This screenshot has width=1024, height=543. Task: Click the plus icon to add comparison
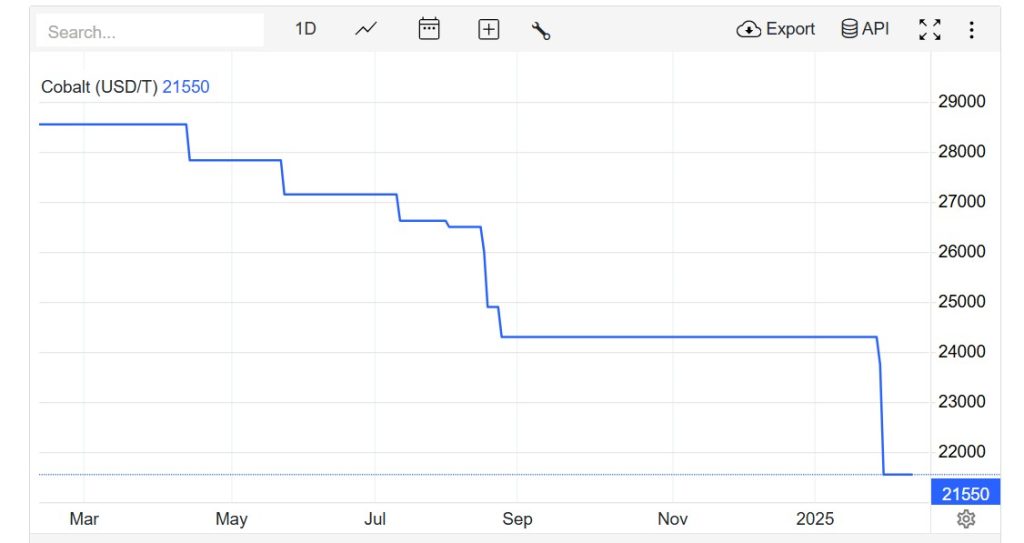coord(488,30)
